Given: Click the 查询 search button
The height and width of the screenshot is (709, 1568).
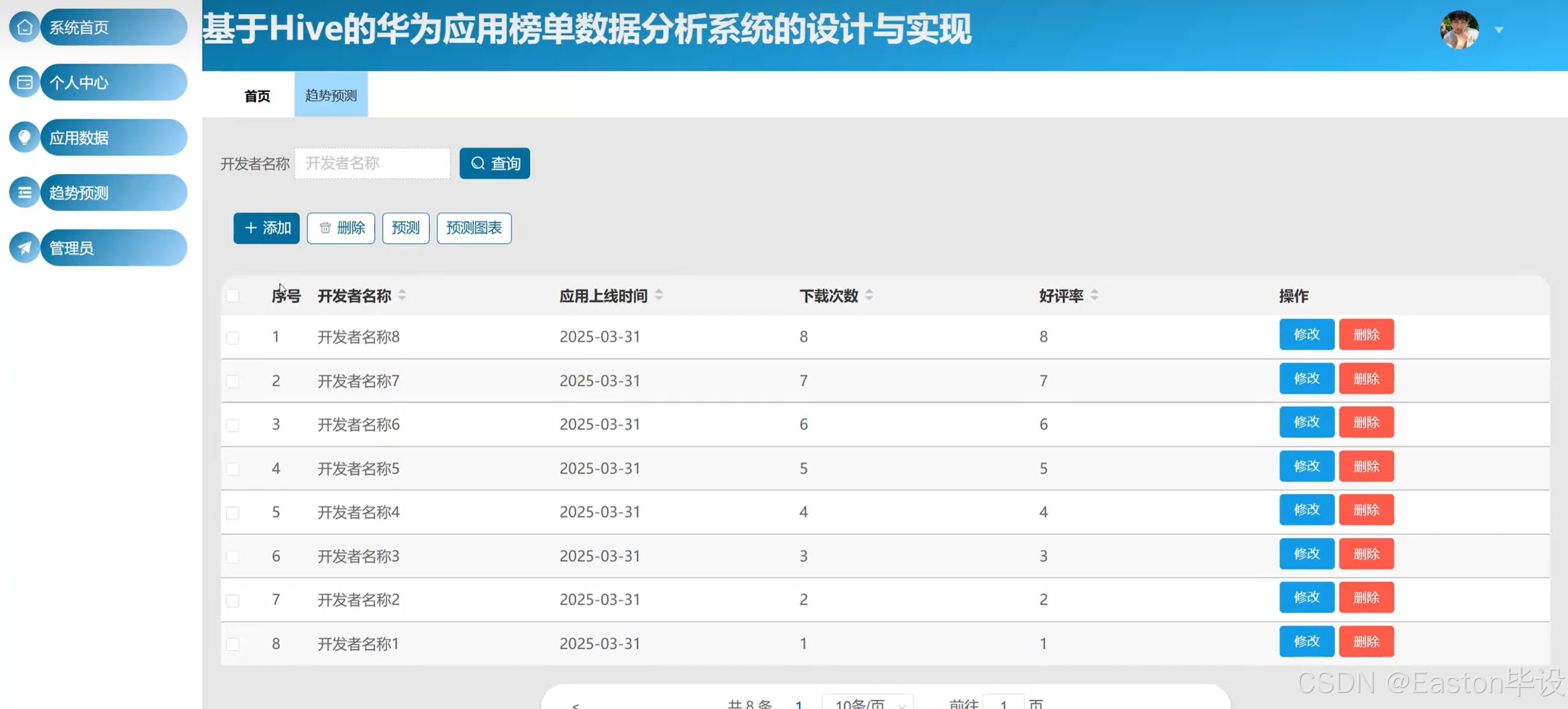Looking at the screenshot, I should tap(495, 163).
